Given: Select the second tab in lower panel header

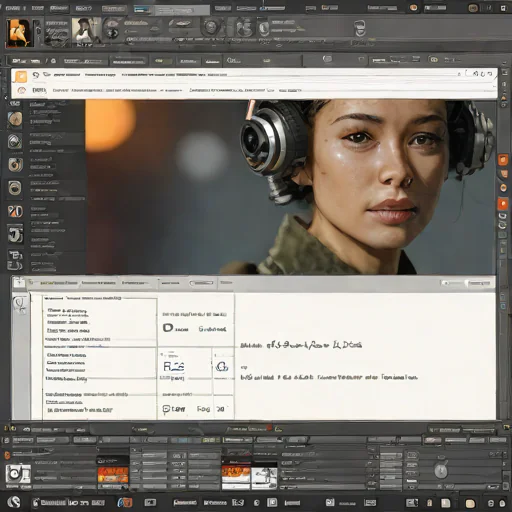Looking at the screenshot, I should (x=98, y=283).
